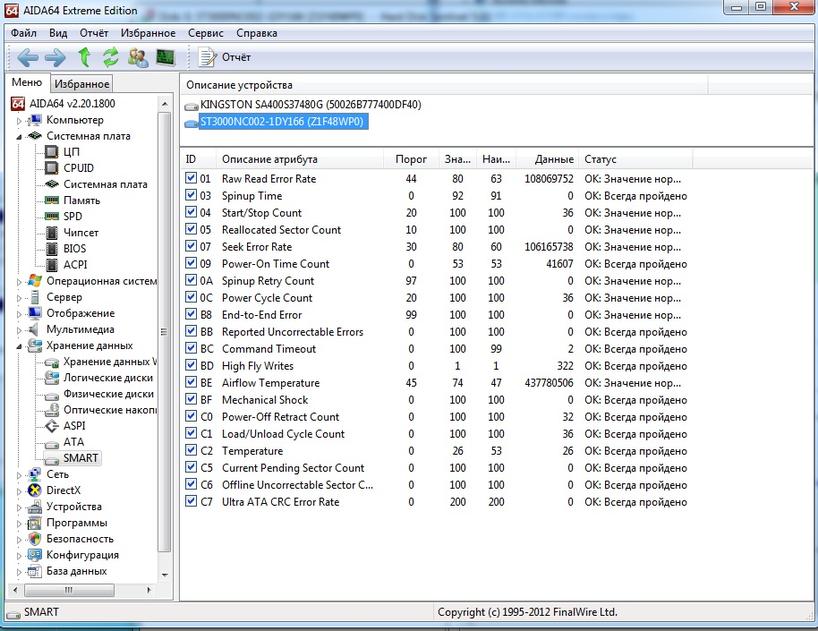Switch to the Меню tab
Viewport: 818px width, 631px height.
click(x=27, y=82)
